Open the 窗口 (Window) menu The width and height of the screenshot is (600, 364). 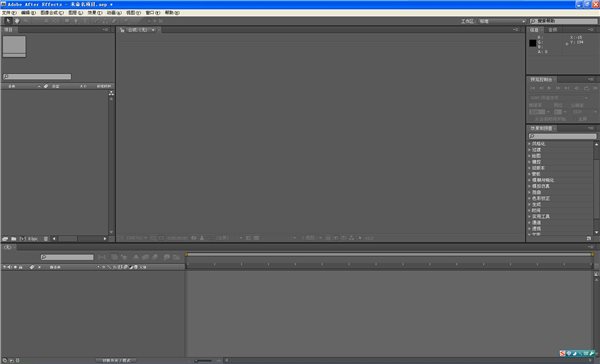point(153,13)
